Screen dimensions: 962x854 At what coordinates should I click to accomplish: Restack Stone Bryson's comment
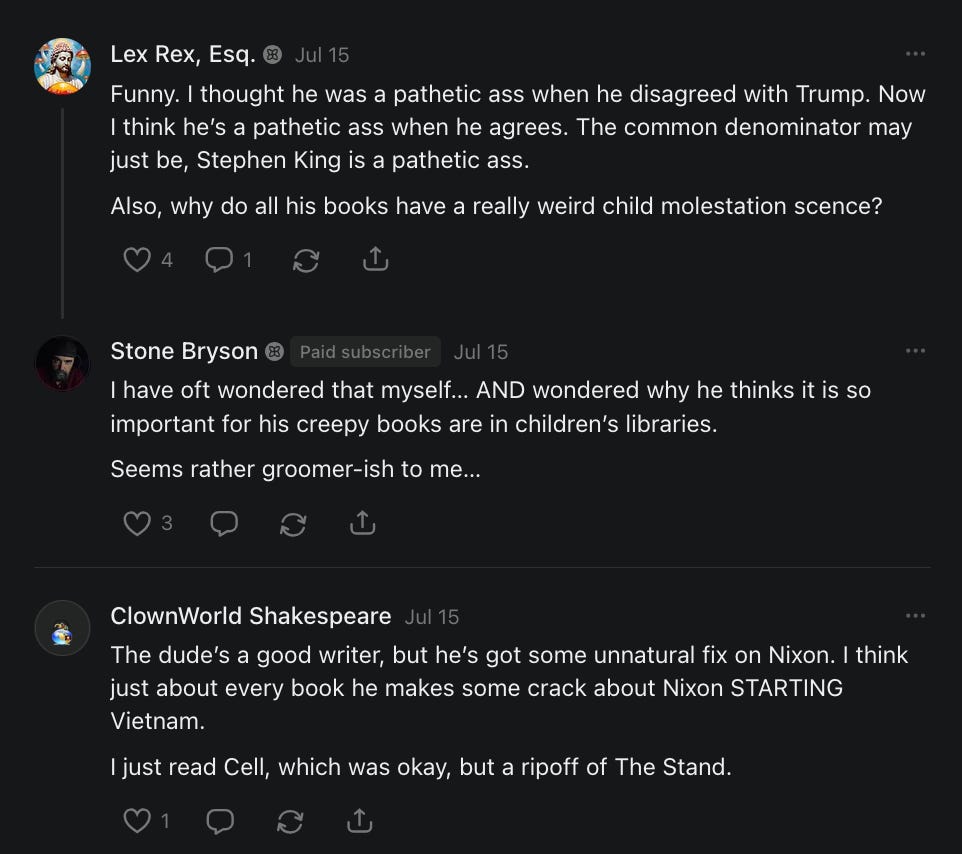point(293,523)
